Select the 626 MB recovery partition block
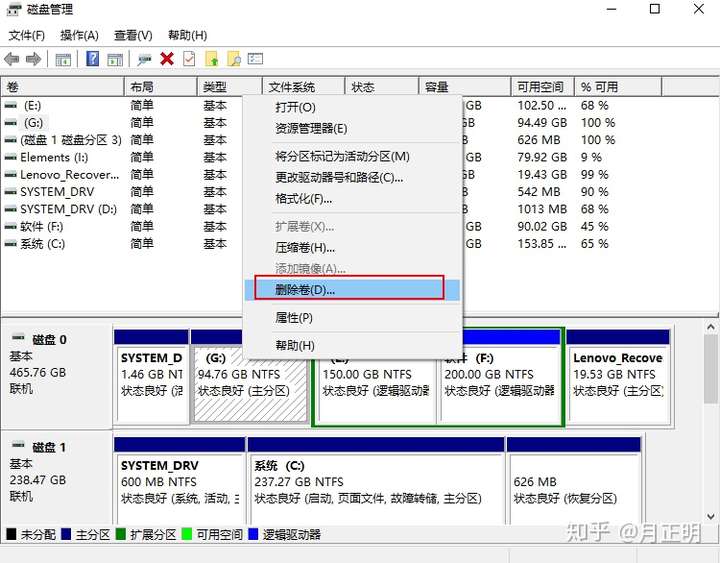720x563 pixels. click(x=574, y=481)
